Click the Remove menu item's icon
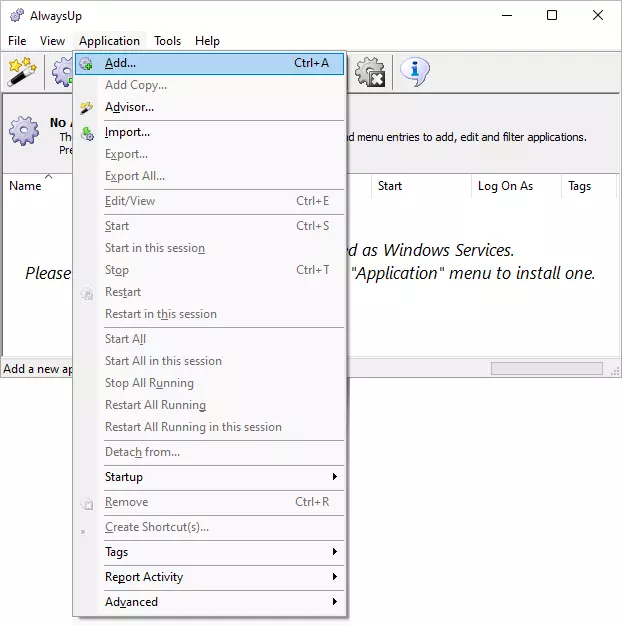This screenshot has height=625, width=622. click(x=87, y=503)
